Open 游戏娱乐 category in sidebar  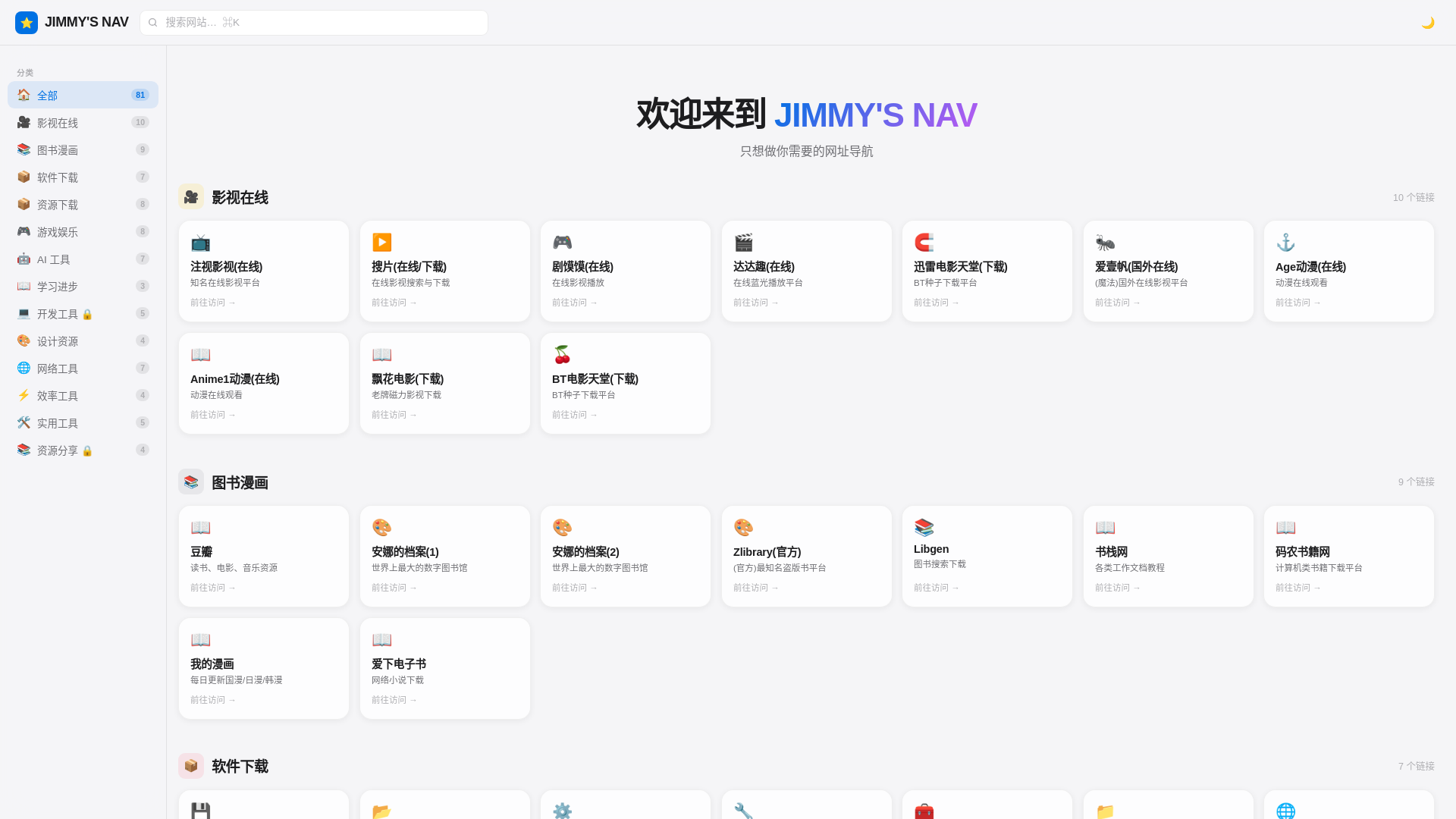(x=83, y=231)
